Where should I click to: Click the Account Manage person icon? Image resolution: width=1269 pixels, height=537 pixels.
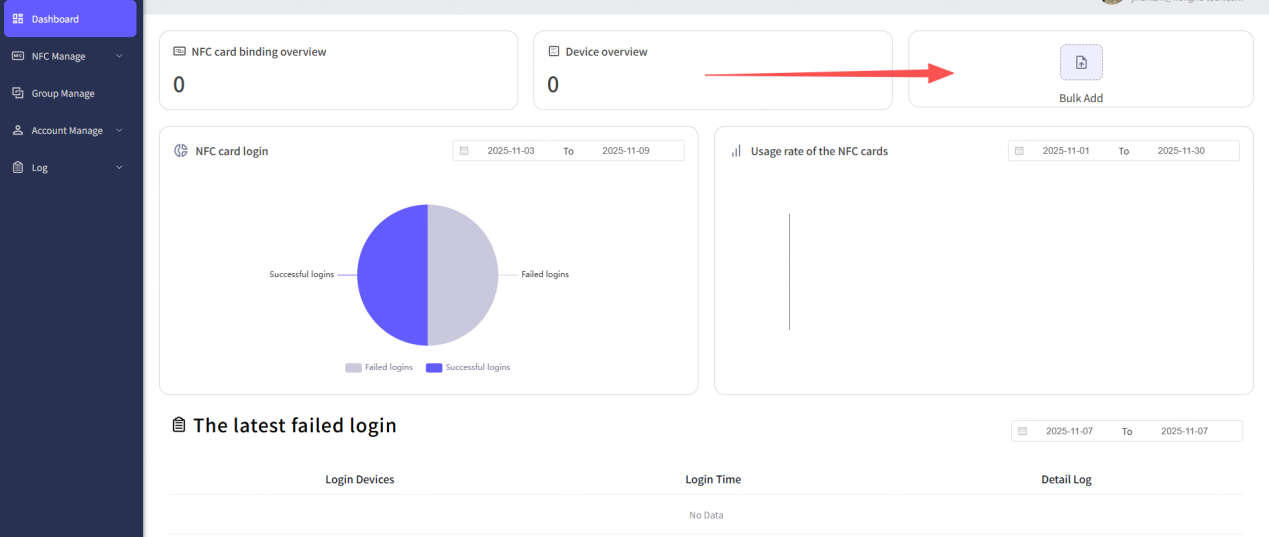point(18,131)
